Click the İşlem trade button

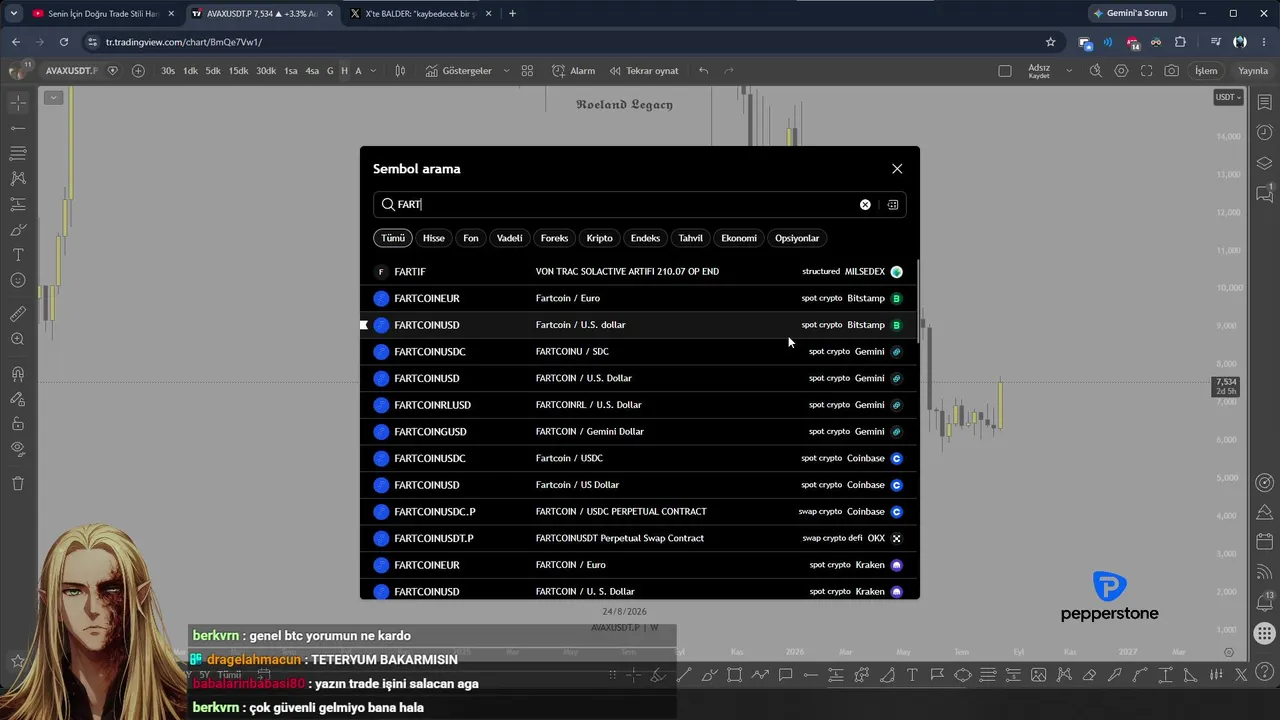(1207, 71)
